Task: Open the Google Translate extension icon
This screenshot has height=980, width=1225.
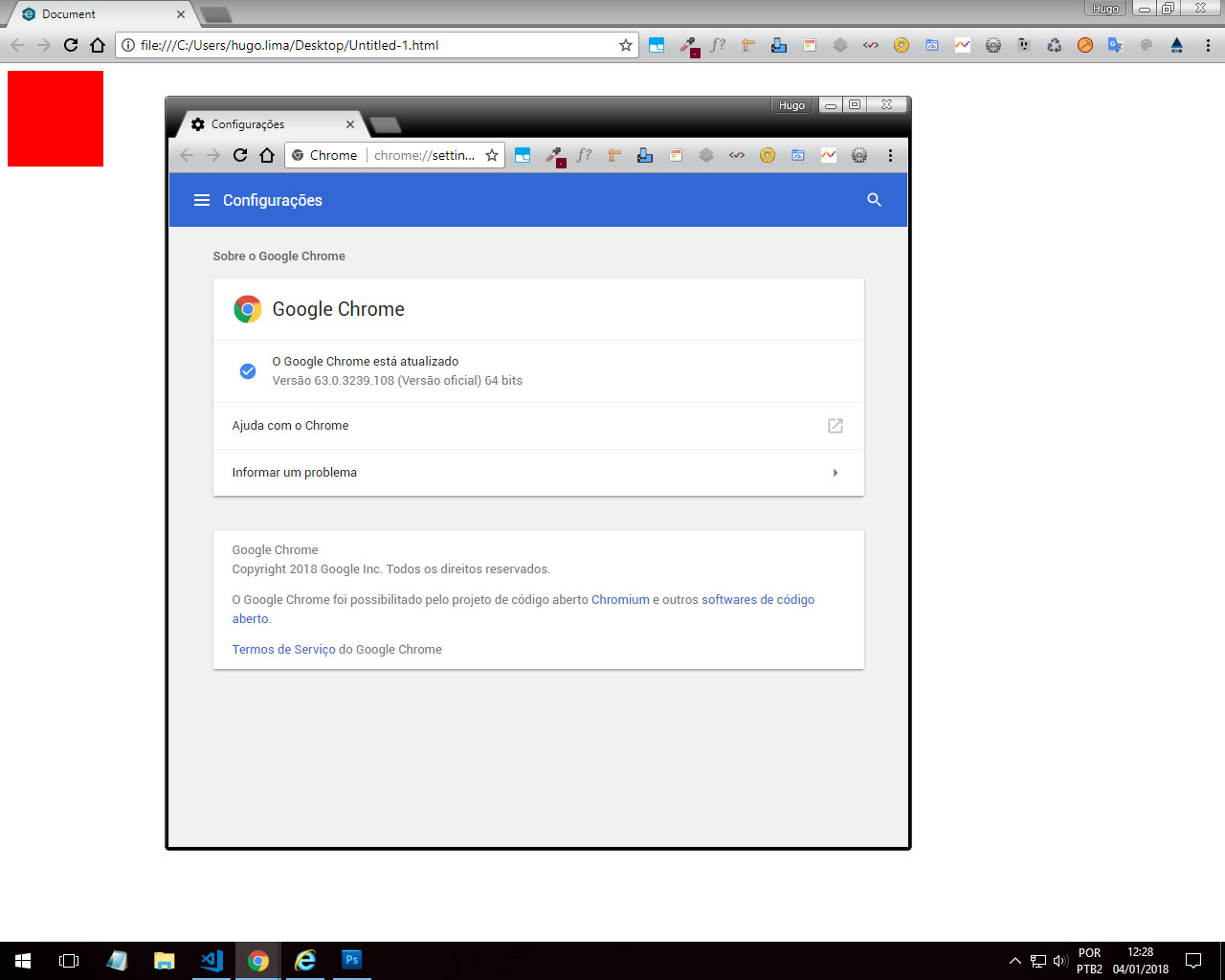Action: click(1116, 45)
